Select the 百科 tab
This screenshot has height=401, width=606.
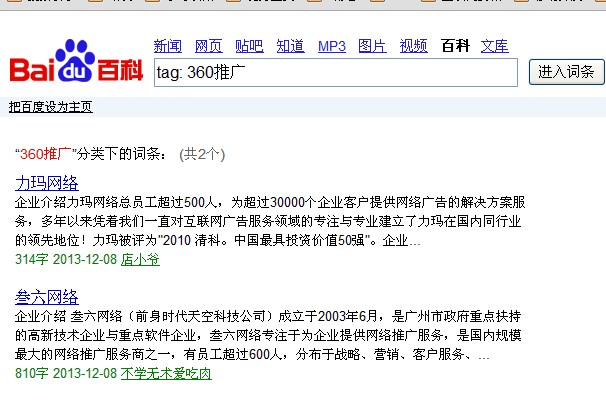tap(455, 46)
